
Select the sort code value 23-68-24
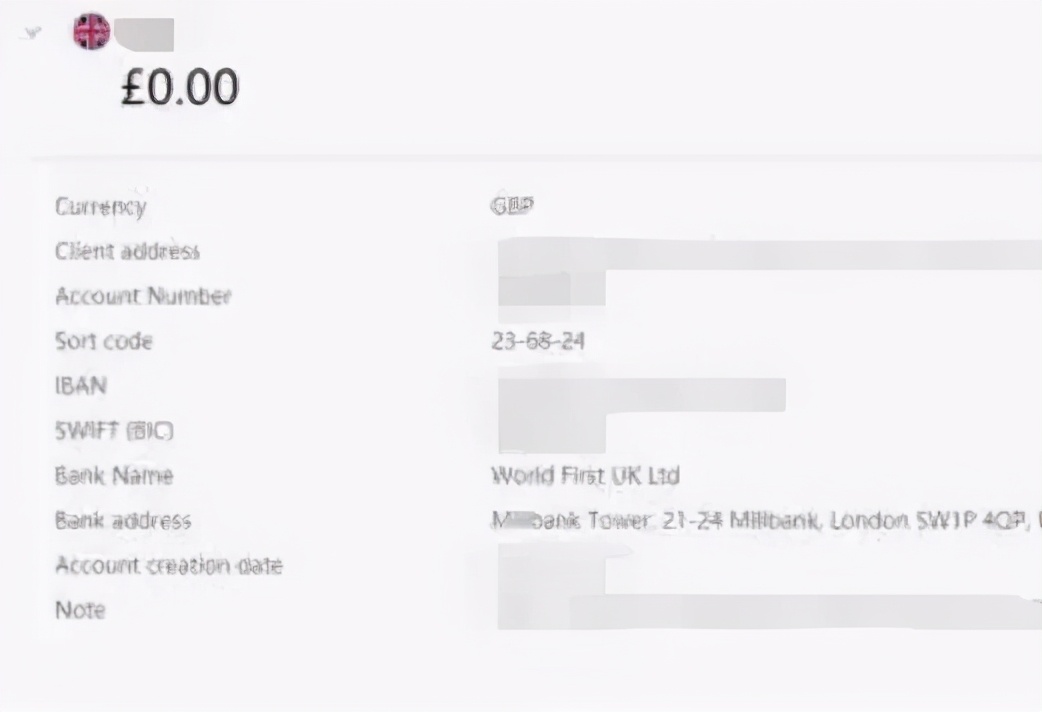click(x=538, y=342)
